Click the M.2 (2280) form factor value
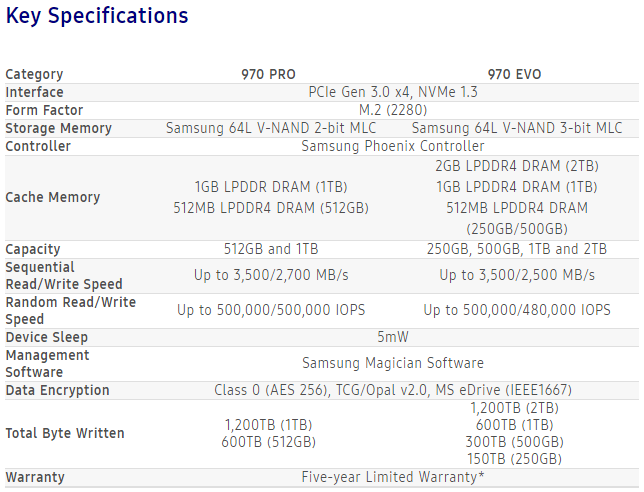The width and height of the screenshot is (644, 492). (393, 110)
